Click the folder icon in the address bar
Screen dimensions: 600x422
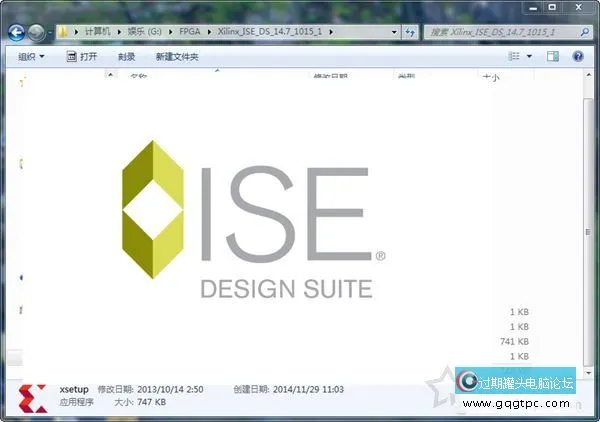(x=63, y=32)
